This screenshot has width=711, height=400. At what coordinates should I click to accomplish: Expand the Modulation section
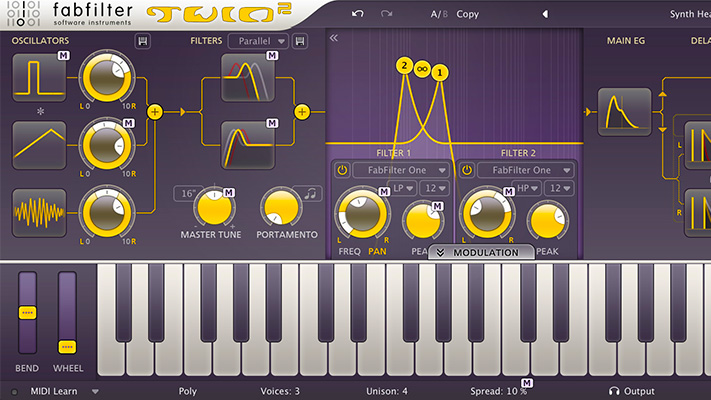point(477,253)
